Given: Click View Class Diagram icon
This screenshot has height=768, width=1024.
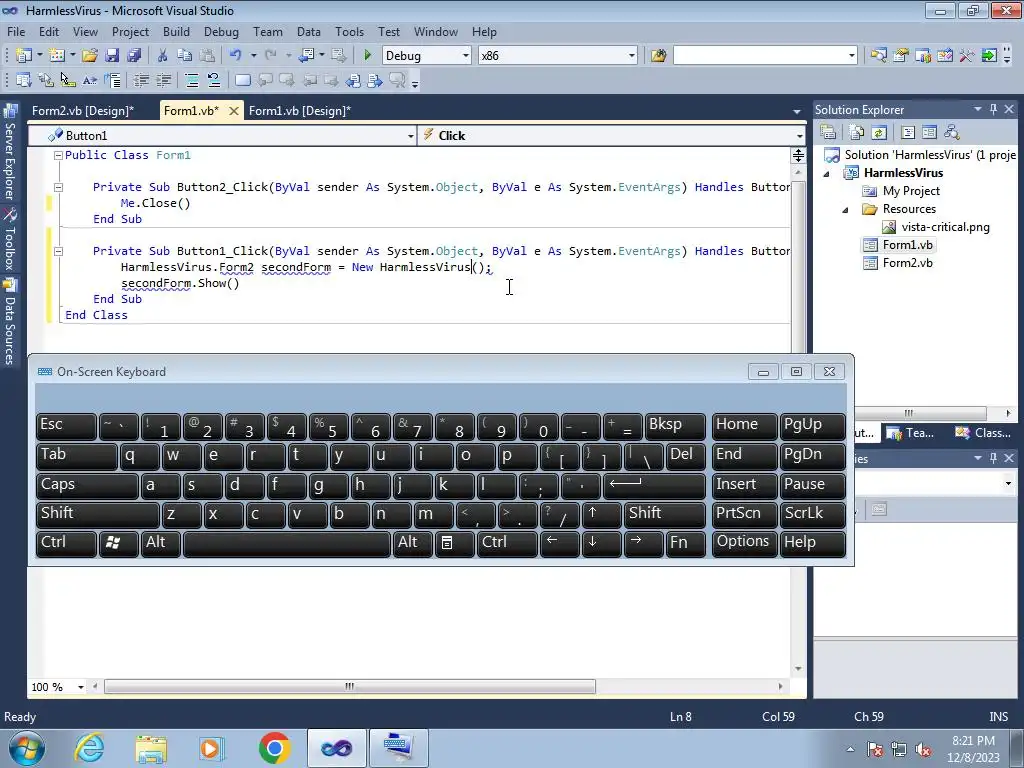Looking at the screenshot, I should (x=952, y=133).
